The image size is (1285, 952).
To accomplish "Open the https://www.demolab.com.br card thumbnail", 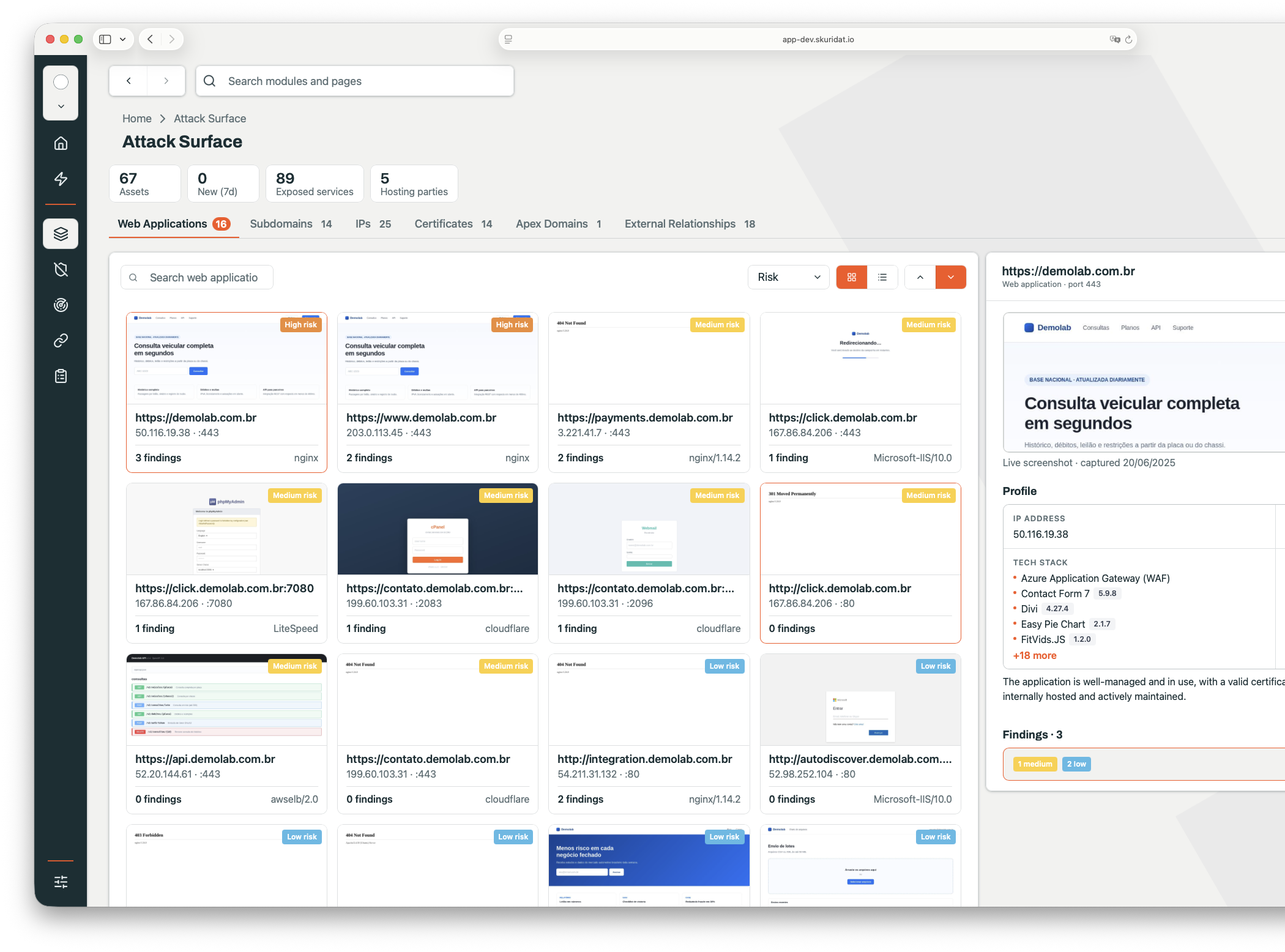I will pyautogui.click(x=438, y=359).
